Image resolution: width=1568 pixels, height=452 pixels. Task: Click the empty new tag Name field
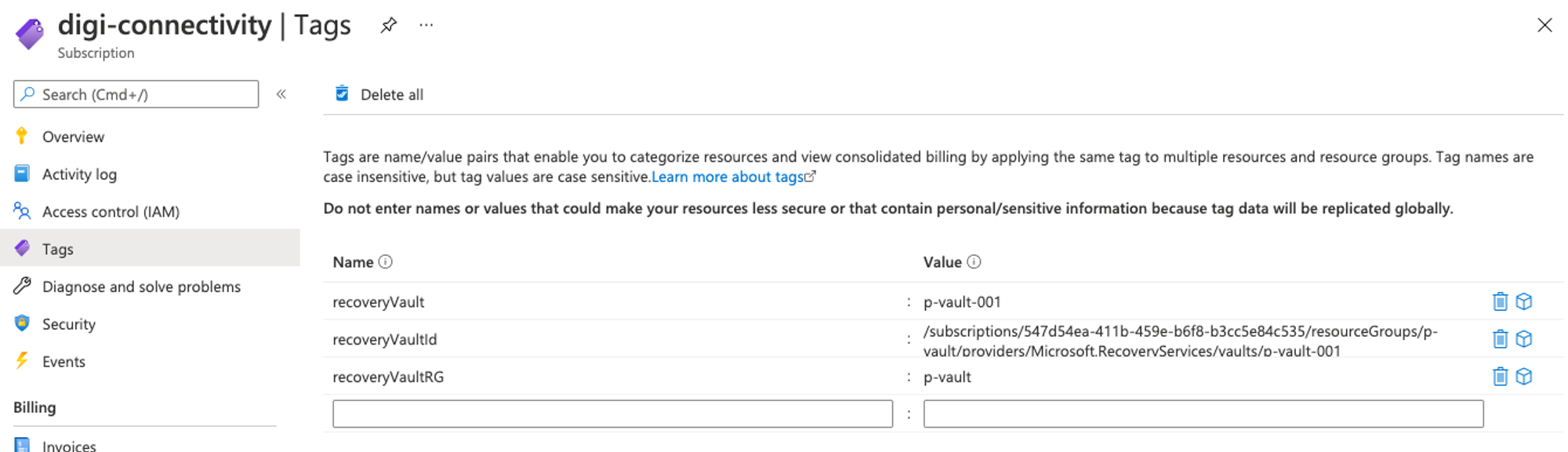pos(612,414)
